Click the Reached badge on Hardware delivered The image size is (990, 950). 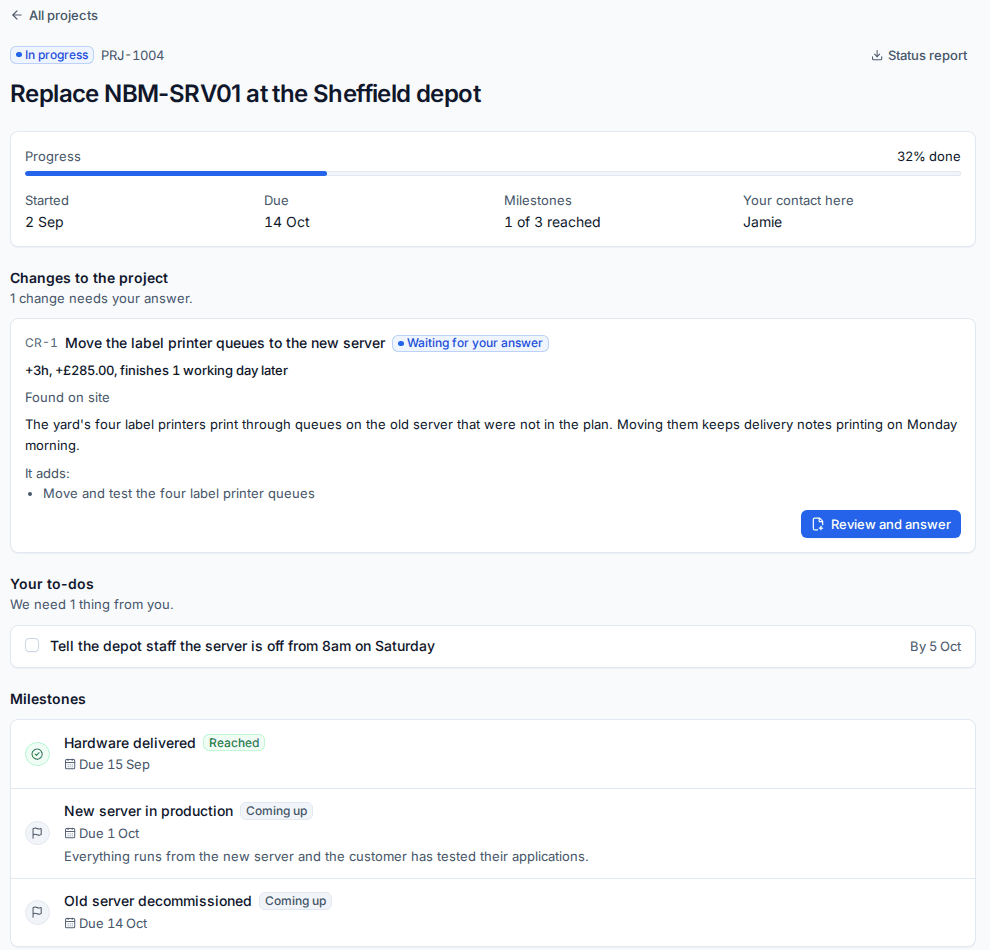pos(234,743)
